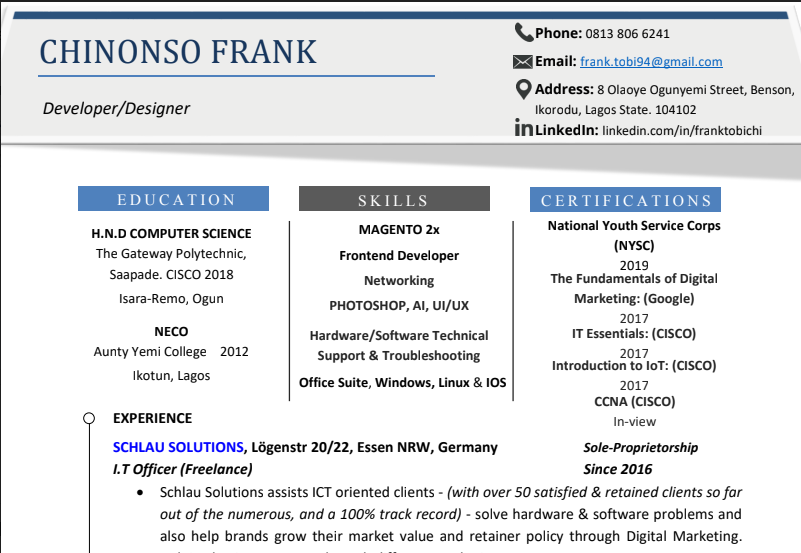Click the CERTIFICATIONS section header

tap(625, 200)
